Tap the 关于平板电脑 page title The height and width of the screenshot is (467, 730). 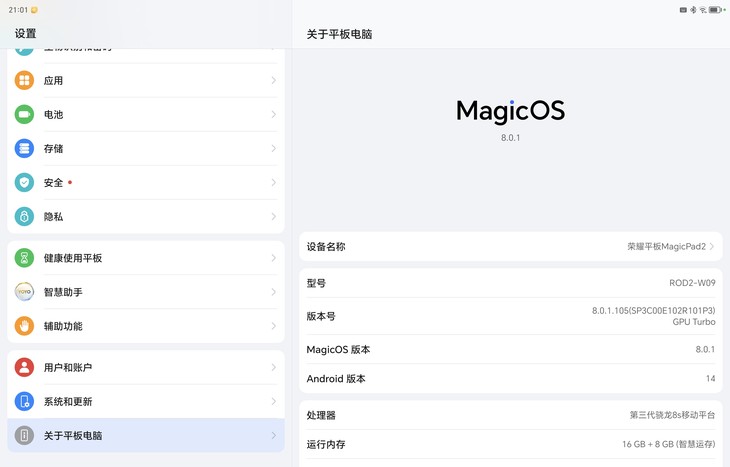point(339,34)
